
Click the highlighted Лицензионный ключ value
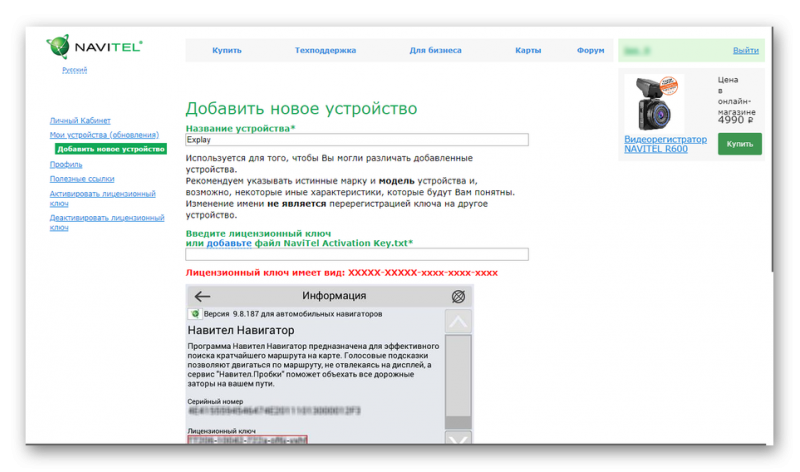pos(247,440)
